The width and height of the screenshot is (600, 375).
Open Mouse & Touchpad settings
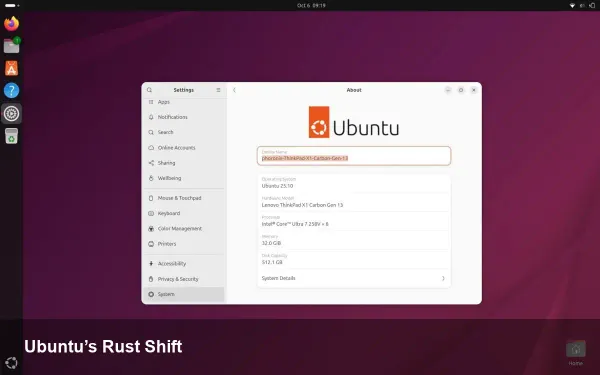184,198
